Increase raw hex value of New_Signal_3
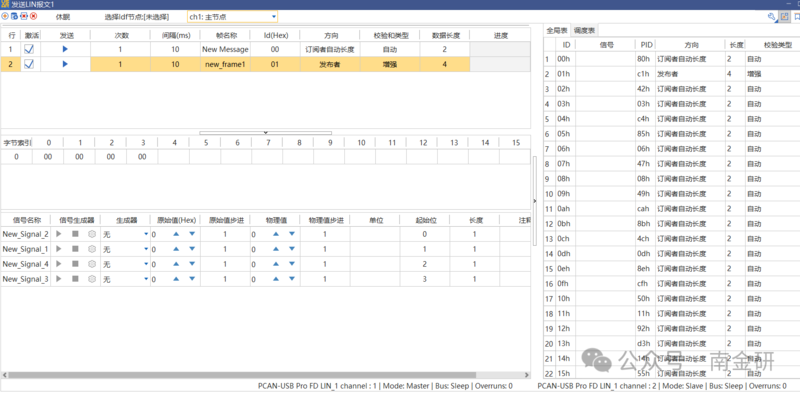The width and height of the screenshot is (800, 393). tap(176, 279)
